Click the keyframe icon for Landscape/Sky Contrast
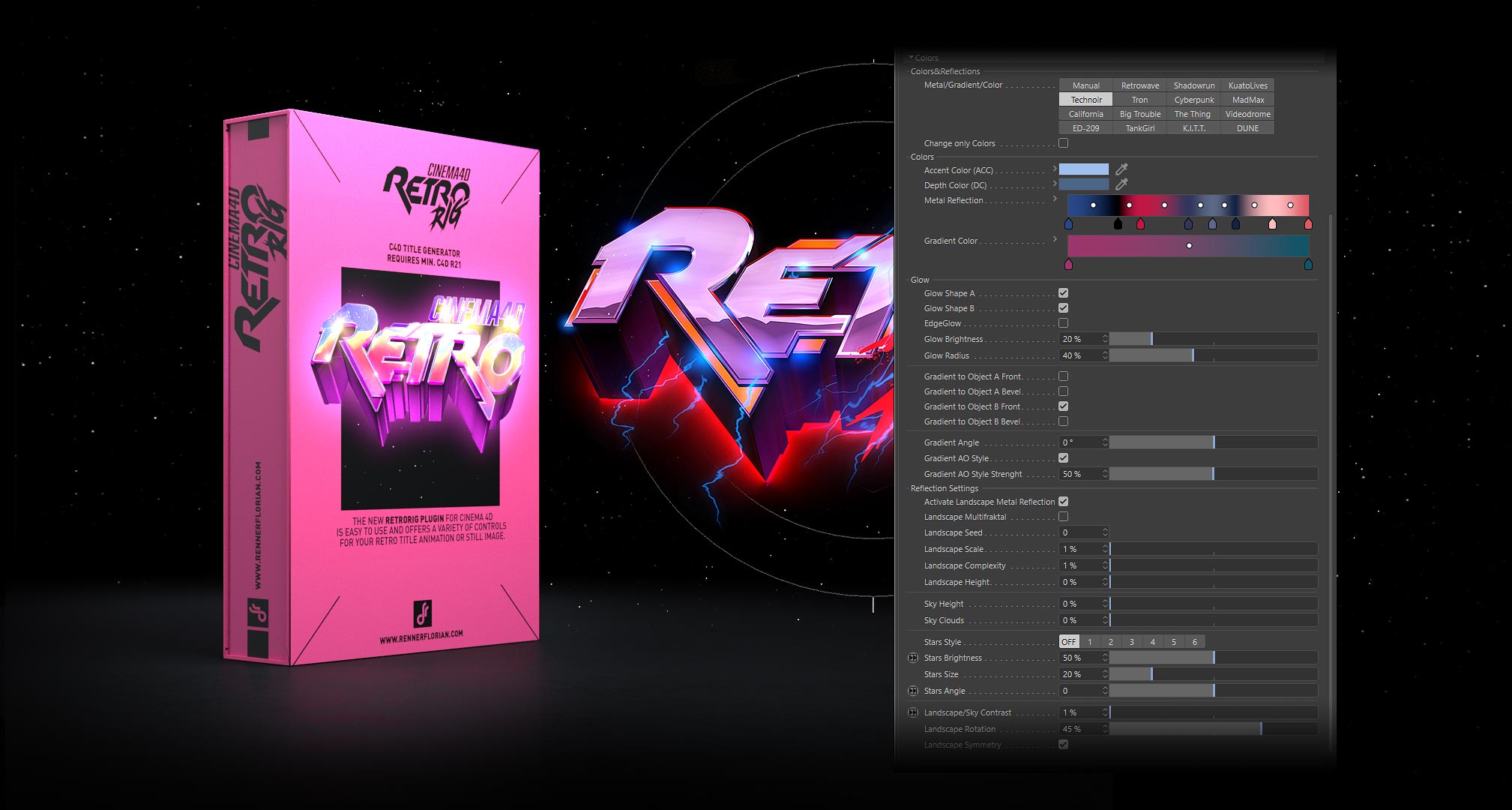Image resolution: width=1512 pixels, height=810 pixels. click(913, 712)
